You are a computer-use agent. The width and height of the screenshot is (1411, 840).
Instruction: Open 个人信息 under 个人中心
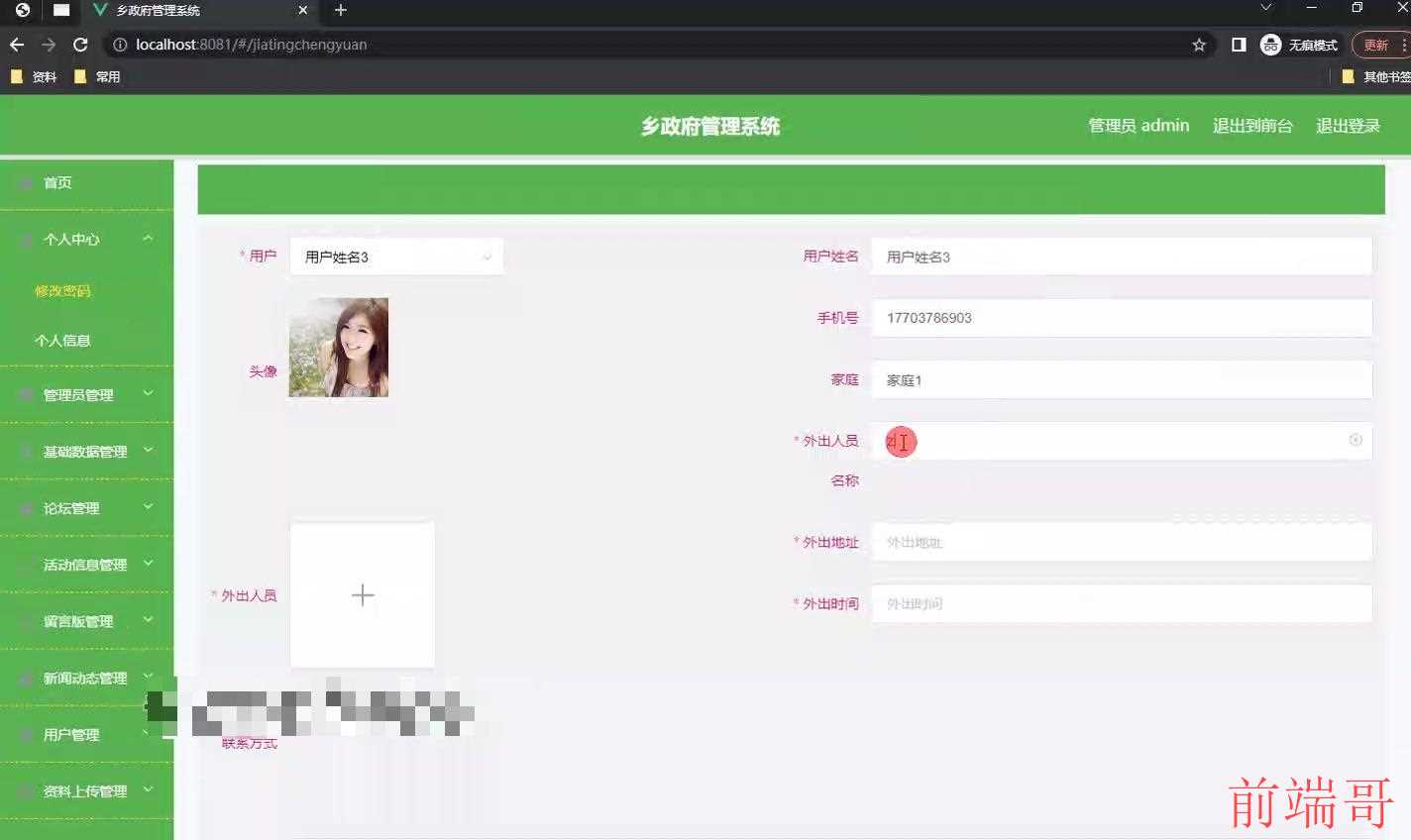62,340
